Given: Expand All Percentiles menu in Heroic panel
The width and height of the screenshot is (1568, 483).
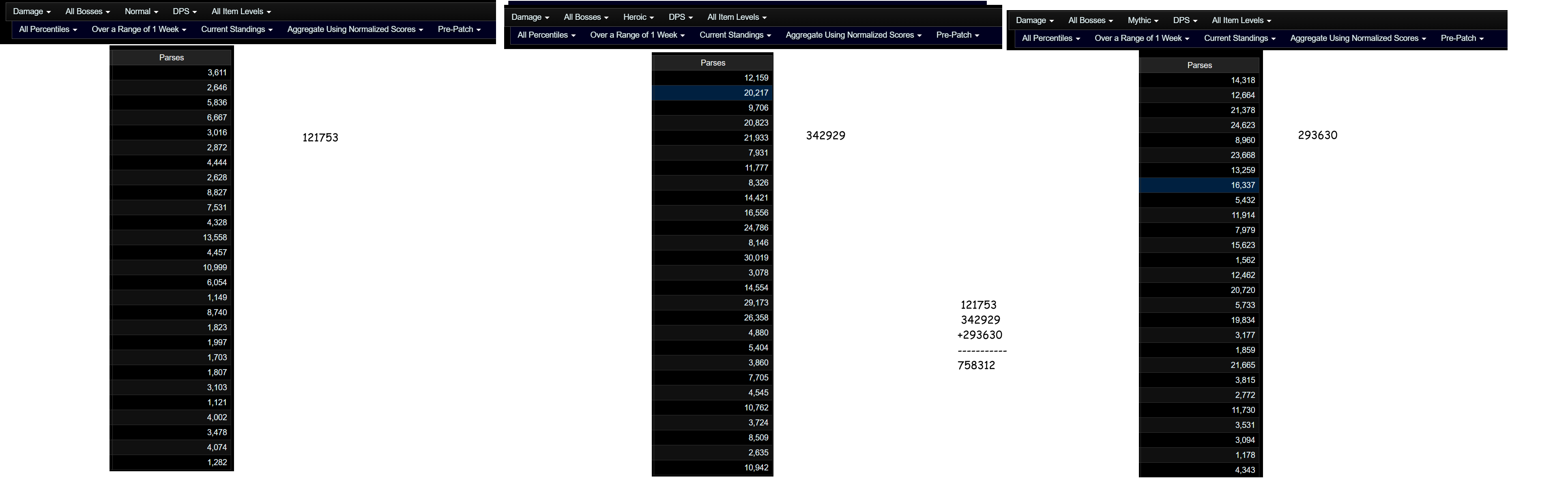Looking at the screenshot, I should pyautogui.click(x=546, y=35).
